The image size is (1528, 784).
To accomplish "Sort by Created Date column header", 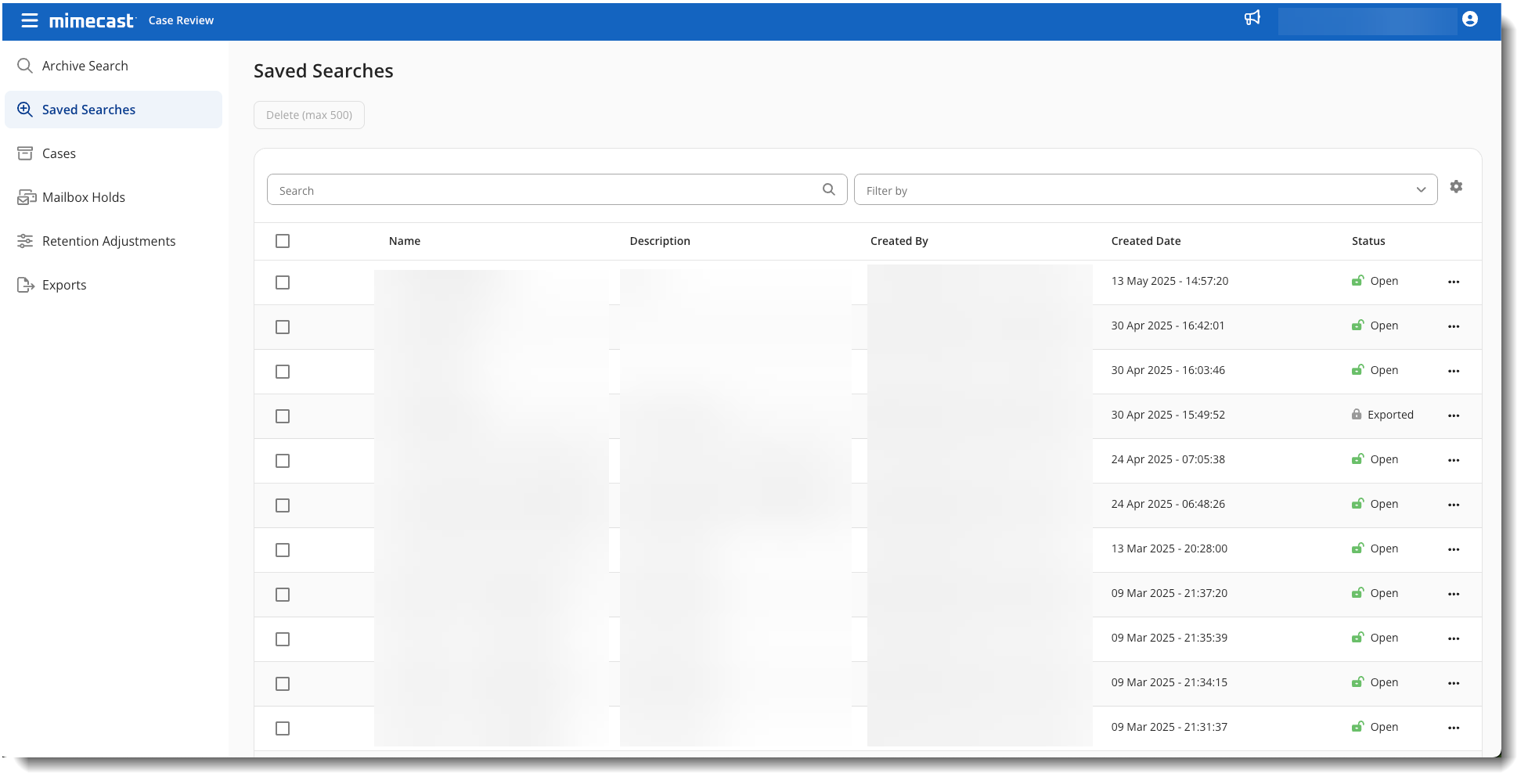I will pos(1145,241).
